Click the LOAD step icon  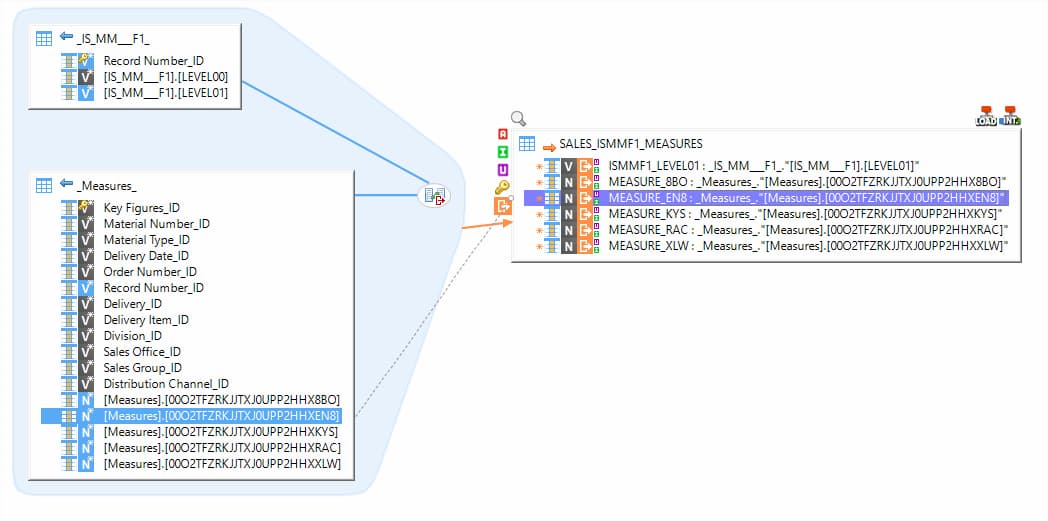[x=986, y=116]
